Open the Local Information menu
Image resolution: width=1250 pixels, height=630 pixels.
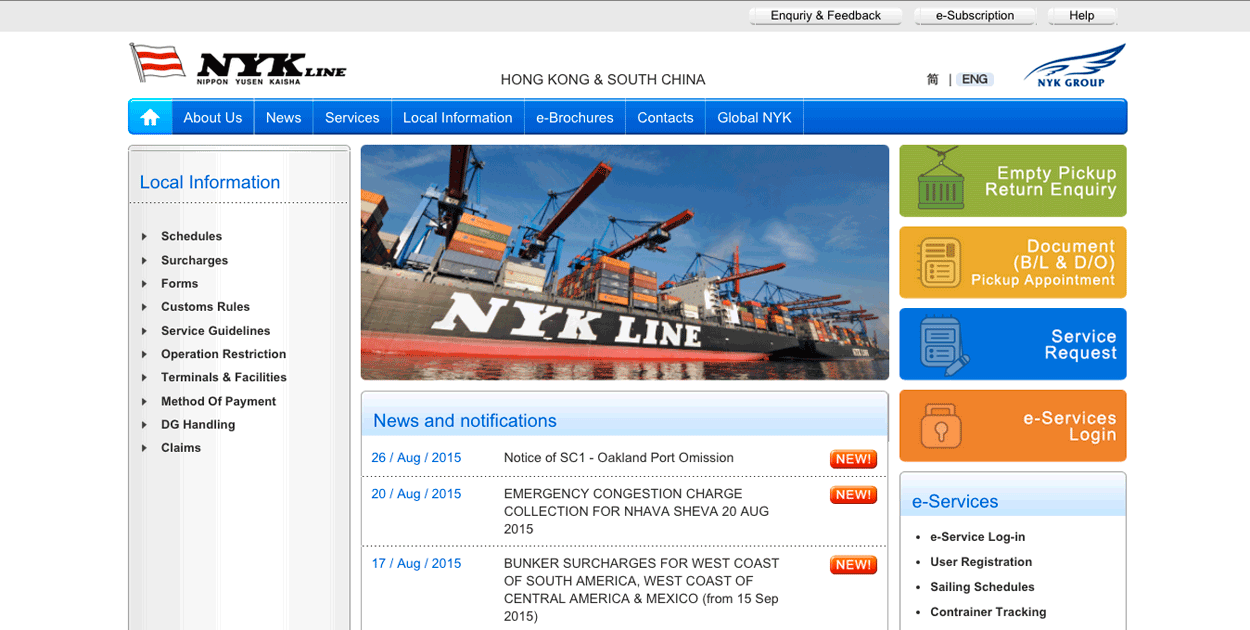[457, 117]
